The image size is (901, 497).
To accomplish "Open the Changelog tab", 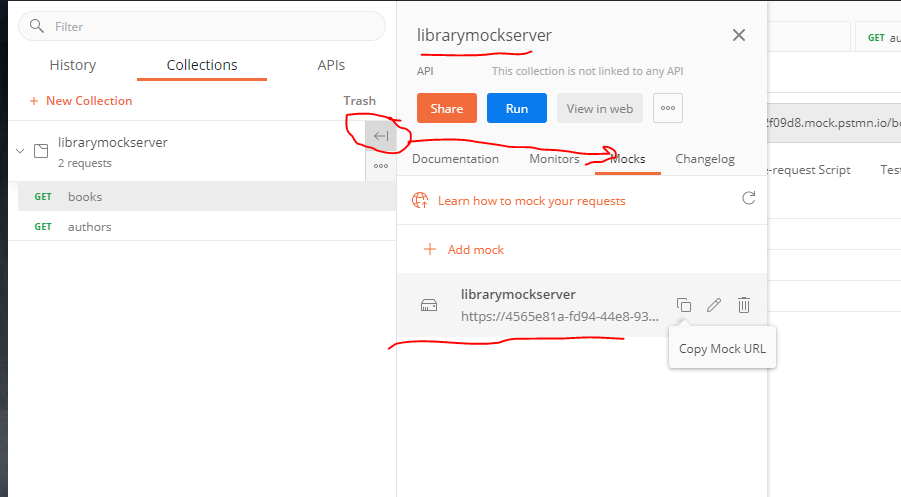I will pos(705,159).
